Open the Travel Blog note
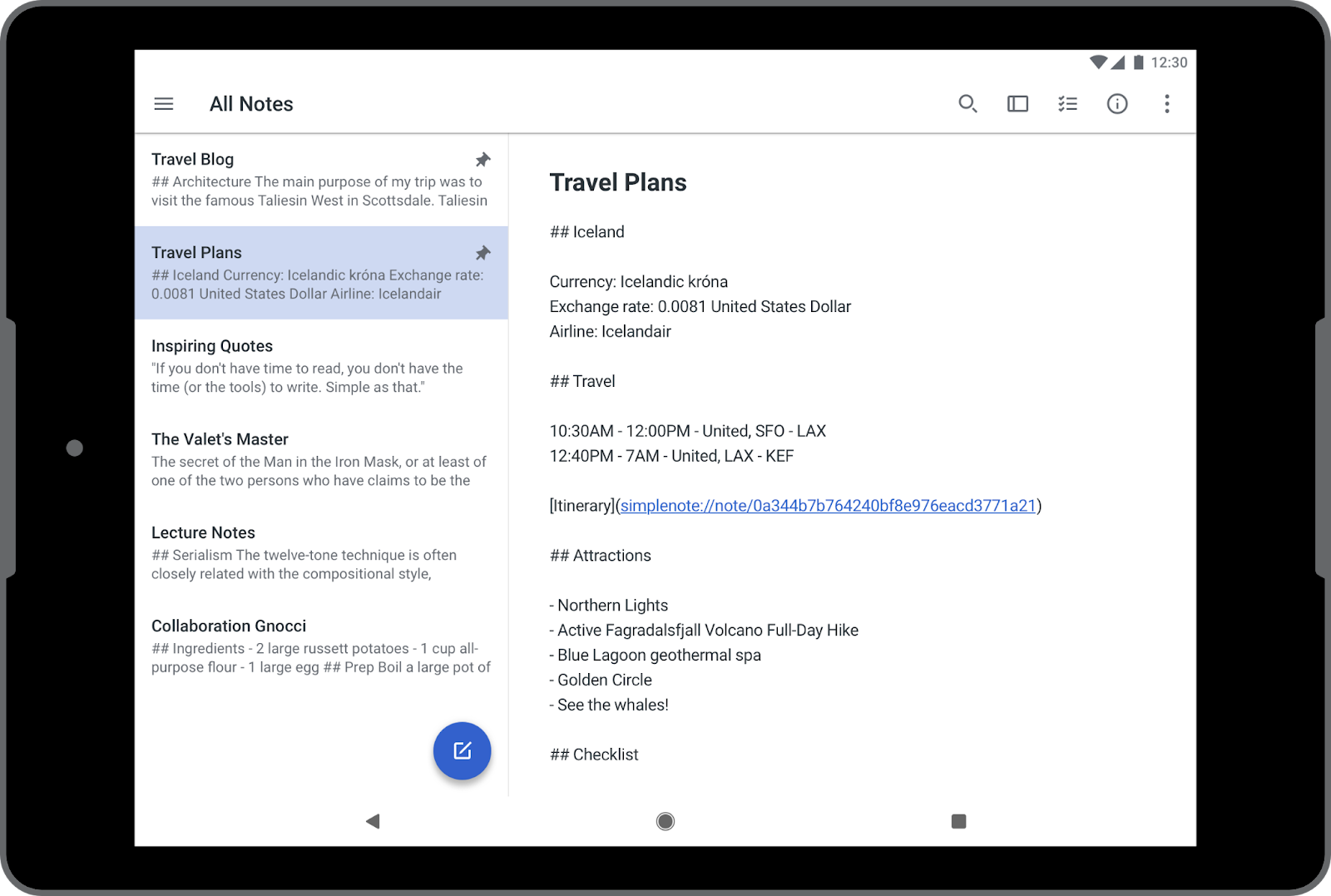 pos(321,180)
